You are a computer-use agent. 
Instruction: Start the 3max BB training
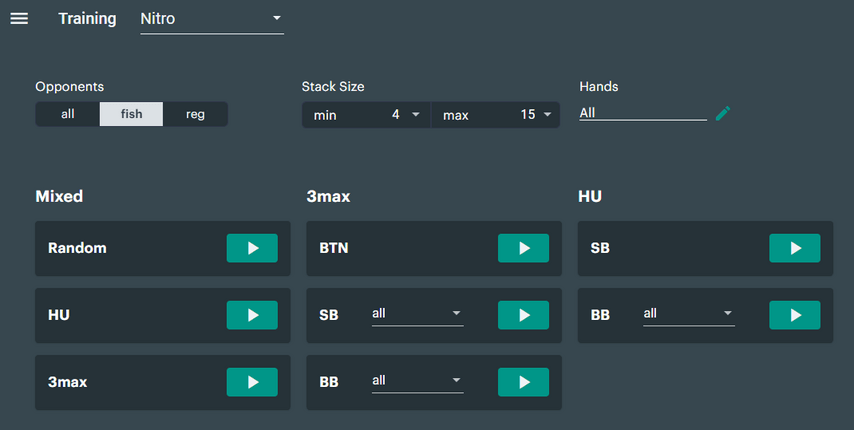pyautogui.click(x=523, y=382)
